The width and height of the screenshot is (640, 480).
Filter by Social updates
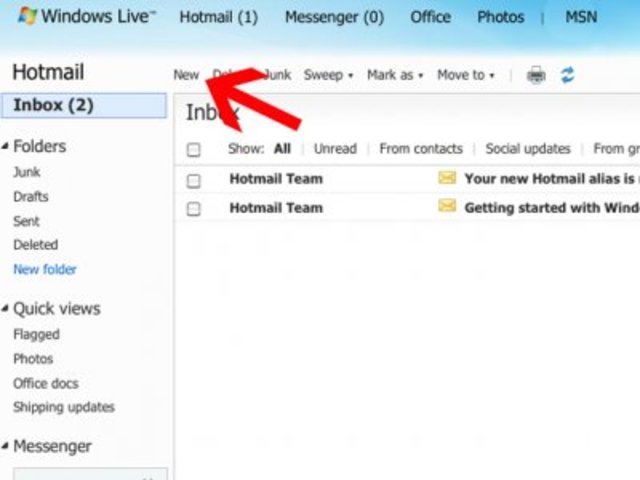click(528, 149)
